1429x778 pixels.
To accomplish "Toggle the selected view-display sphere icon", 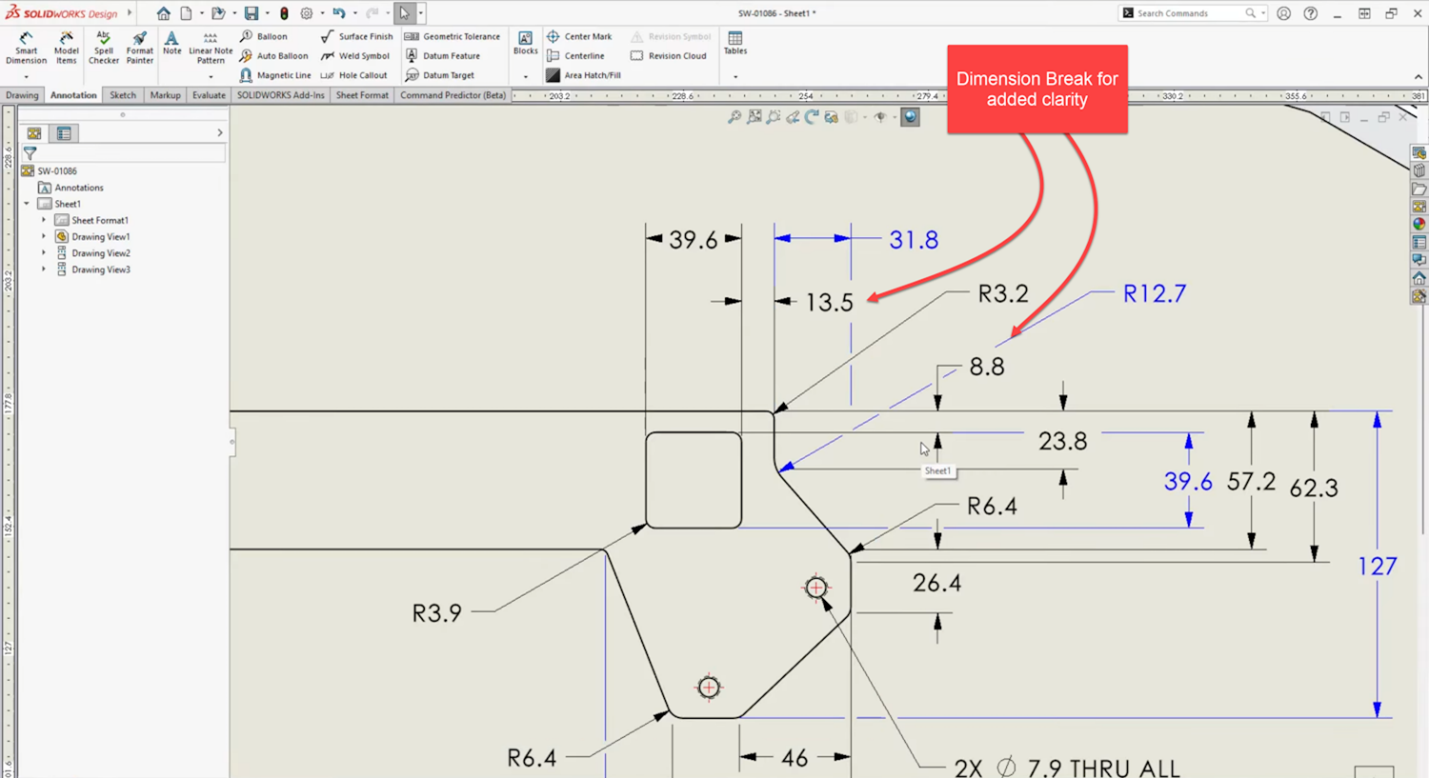I will pos(910,117).
